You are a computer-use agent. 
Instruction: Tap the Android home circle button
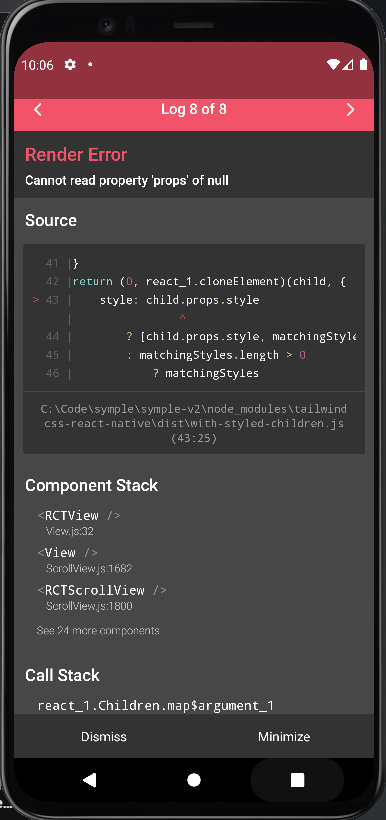tap(194, 780)
